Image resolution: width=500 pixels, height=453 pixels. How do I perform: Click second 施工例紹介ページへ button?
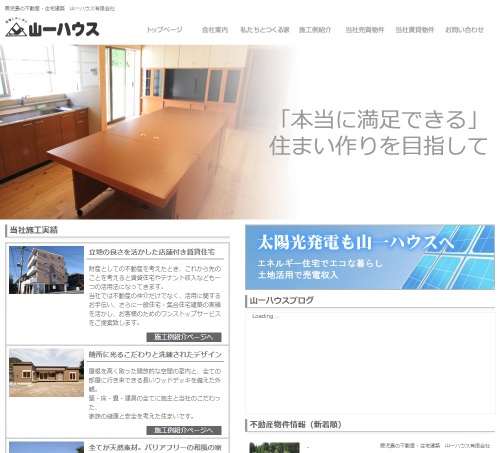[x=184, y=430]
